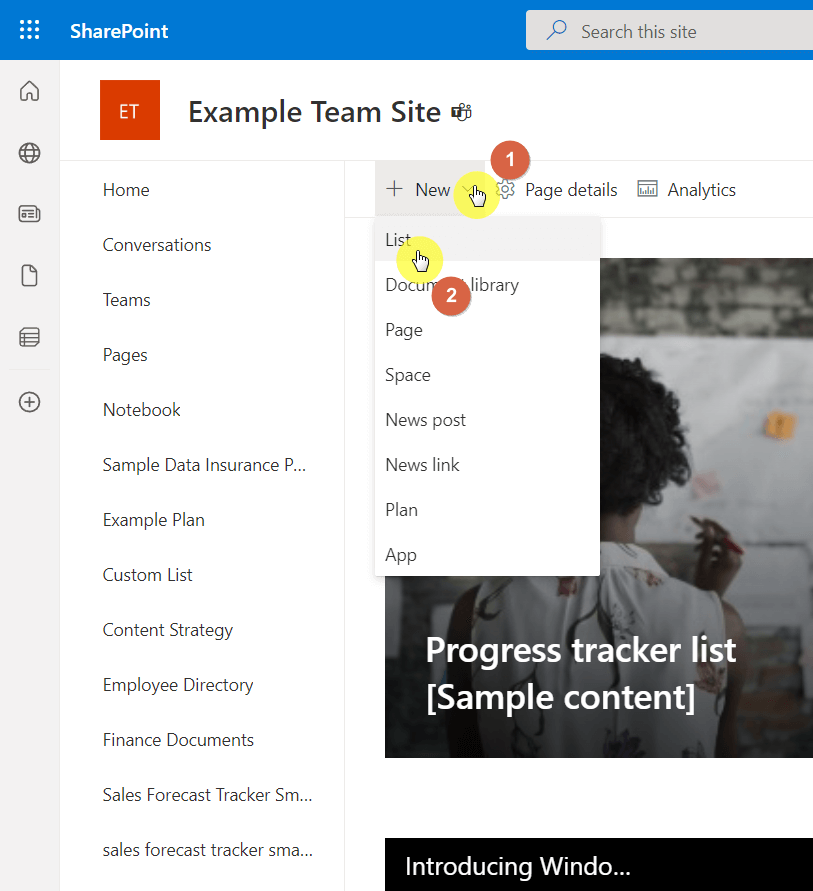Click the SharePoint brand link
This screenshot has height=891, width=813.
pyautogui.click(x=119, y=31)
